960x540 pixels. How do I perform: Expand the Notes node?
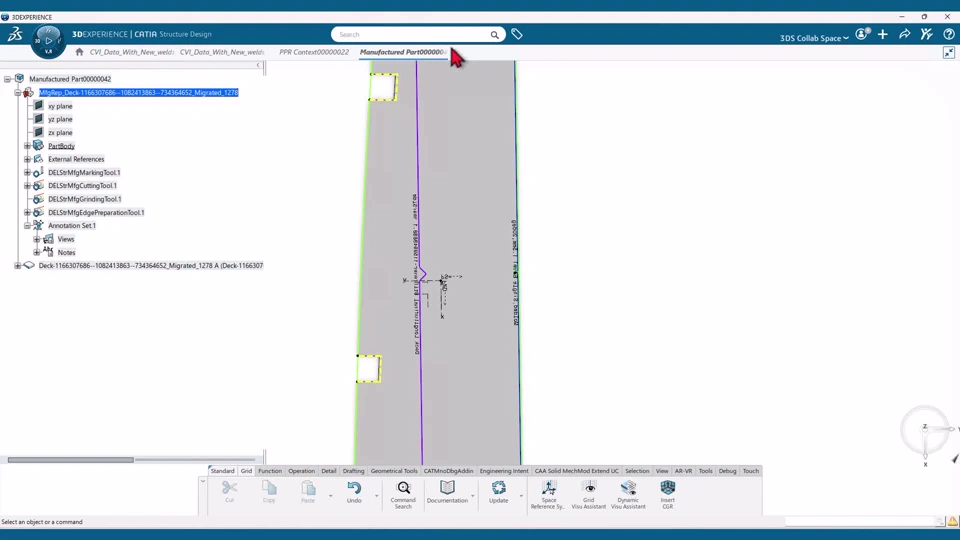pyautogui.click(x=37, y=252)
